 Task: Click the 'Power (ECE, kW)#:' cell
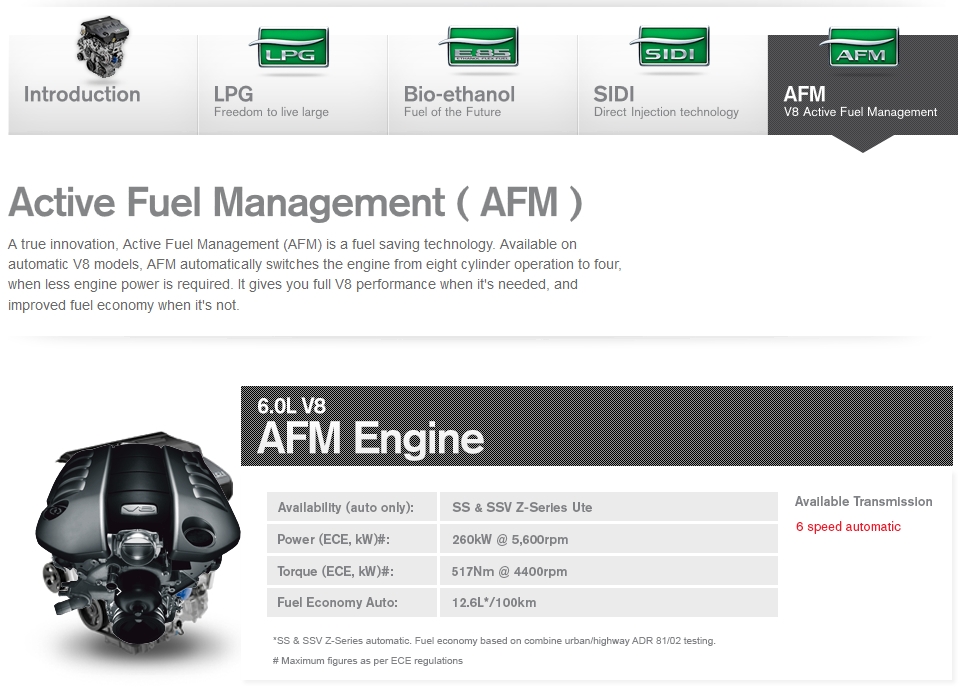(x=352, y=539)
